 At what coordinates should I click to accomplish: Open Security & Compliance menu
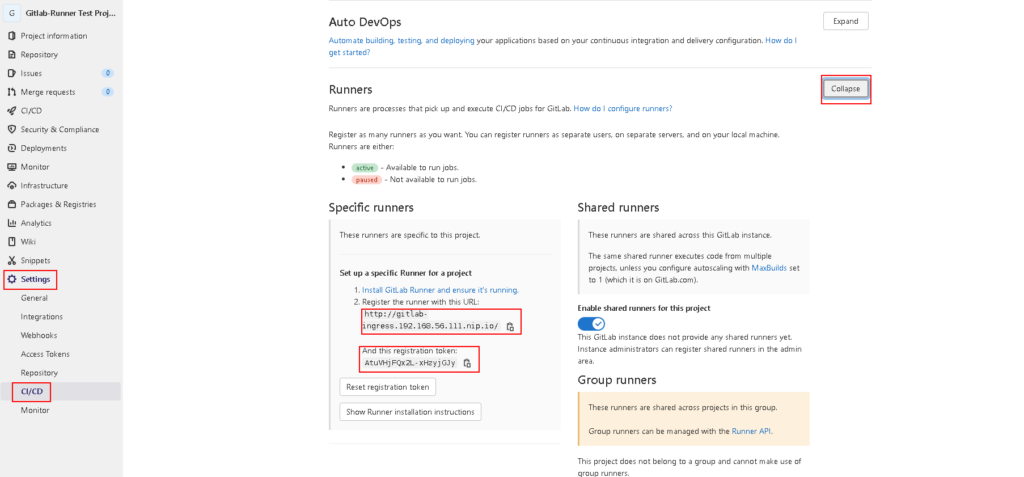pos(60,129)
